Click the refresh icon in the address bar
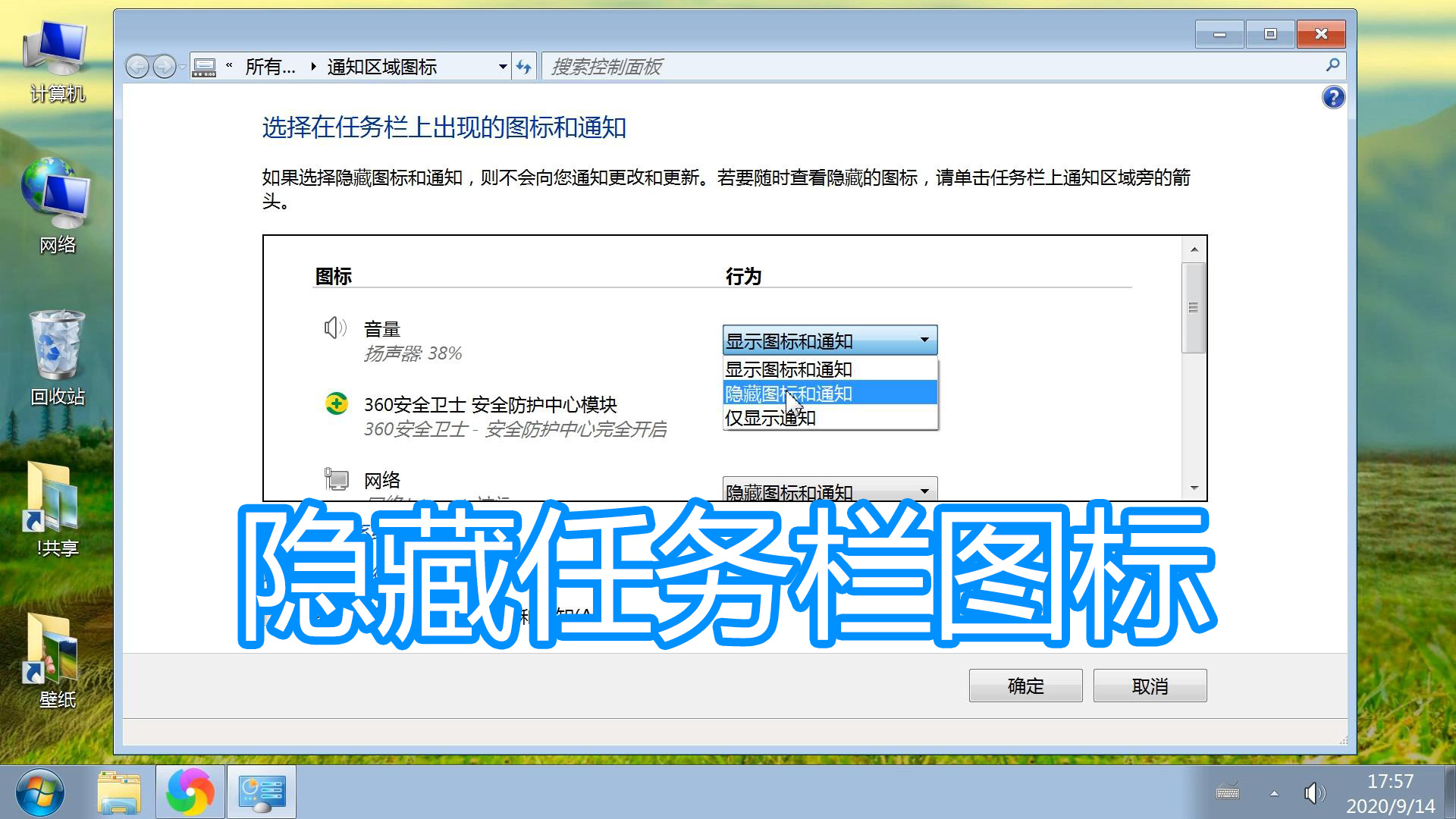 524,67
